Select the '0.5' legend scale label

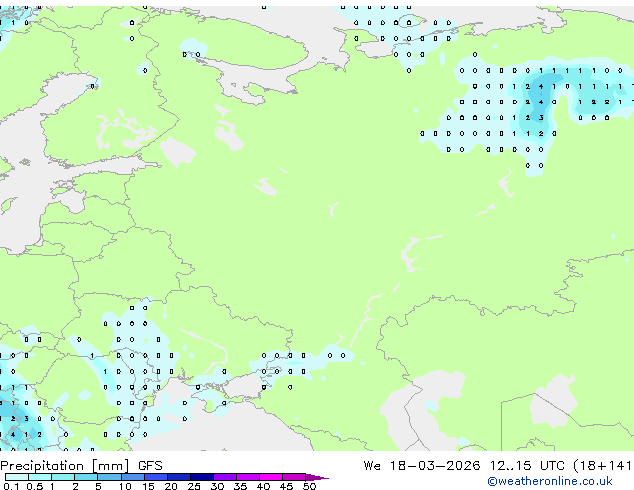coord(34,486)
